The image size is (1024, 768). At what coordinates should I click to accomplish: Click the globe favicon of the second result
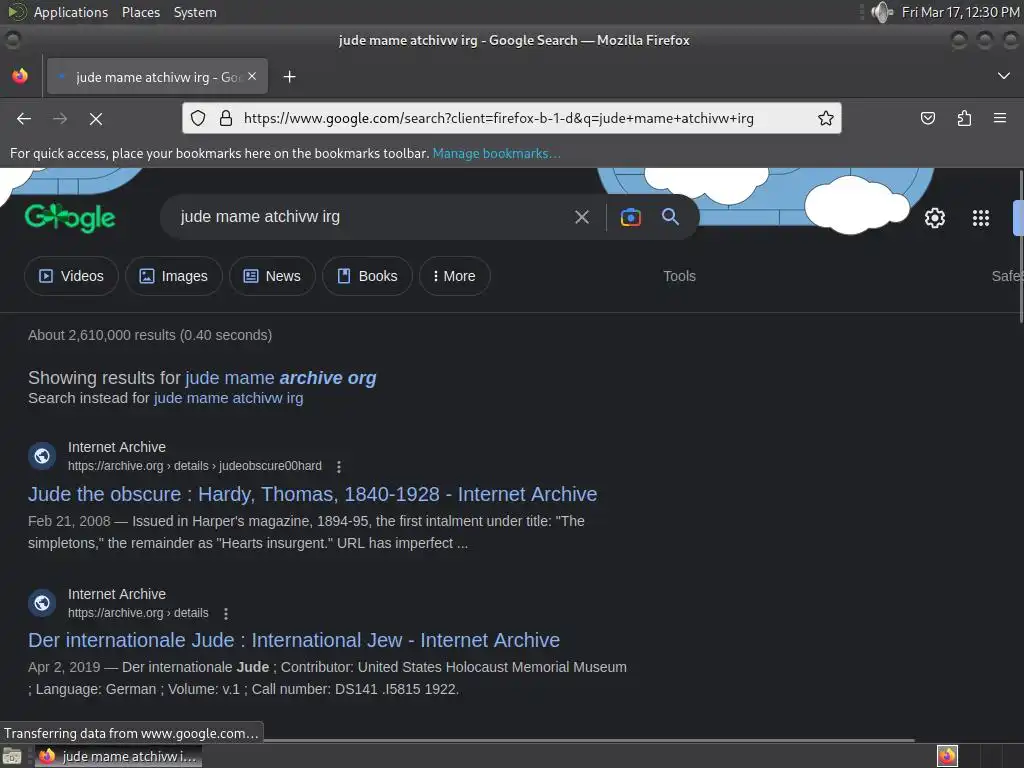[42, 602]
